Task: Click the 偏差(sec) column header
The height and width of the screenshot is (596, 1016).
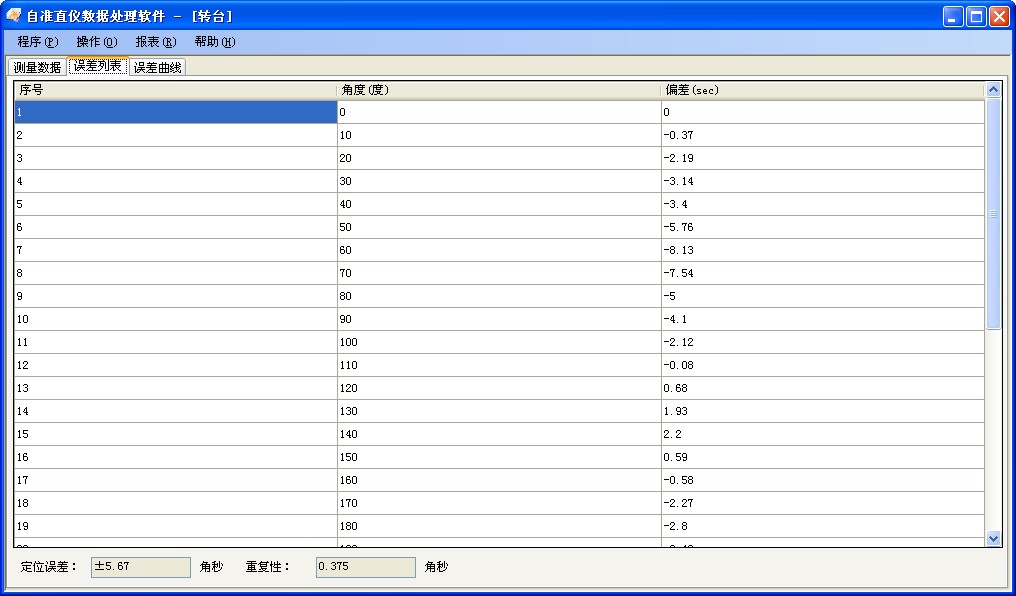Action: [x=821, y=90]
